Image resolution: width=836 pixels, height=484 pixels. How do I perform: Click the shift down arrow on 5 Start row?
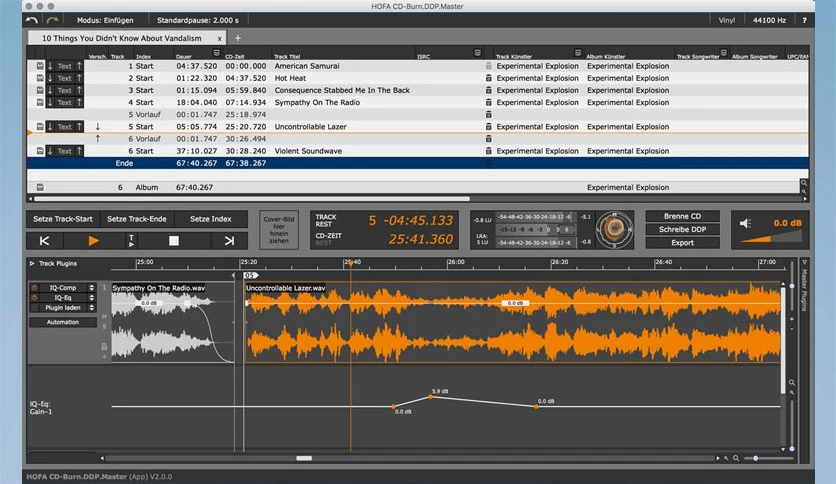pyautogui.click(x=98, y=127)
